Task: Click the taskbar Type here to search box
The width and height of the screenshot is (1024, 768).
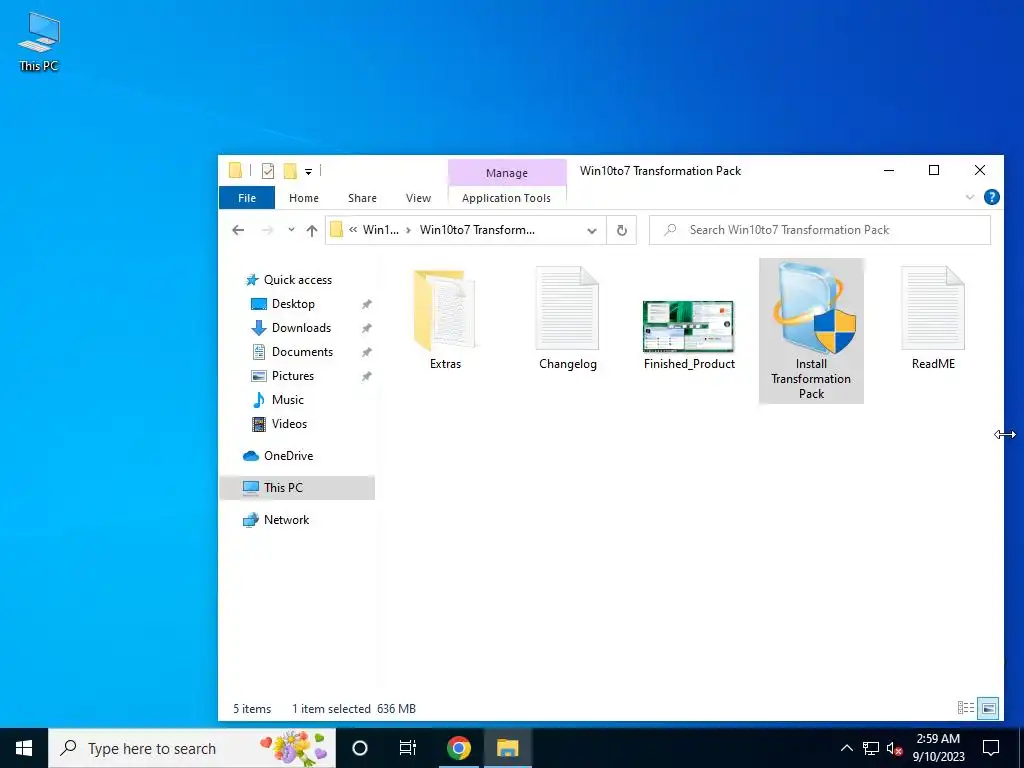Action: (192, 748)
